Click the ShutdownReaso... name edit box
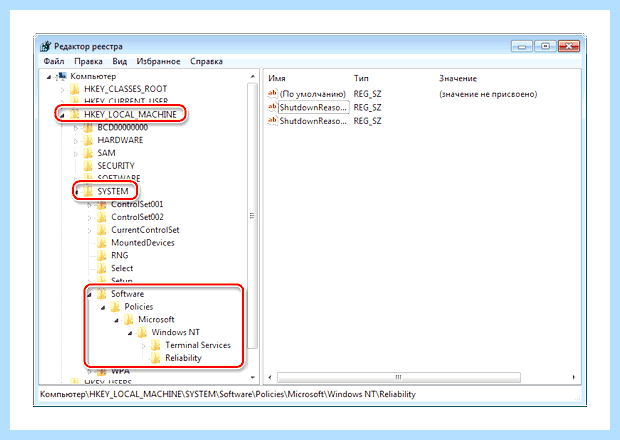620x440 pixels. point(314,107)
